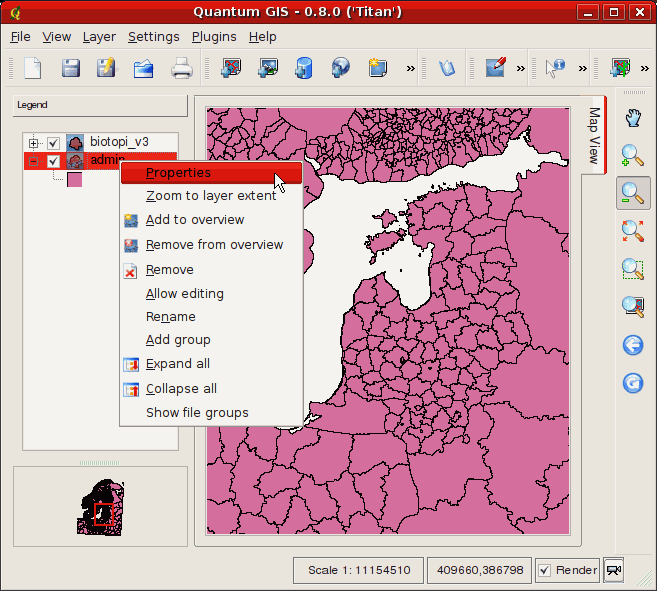Expand overflow chevron after digitizing pencil icon

pos(520,68)
